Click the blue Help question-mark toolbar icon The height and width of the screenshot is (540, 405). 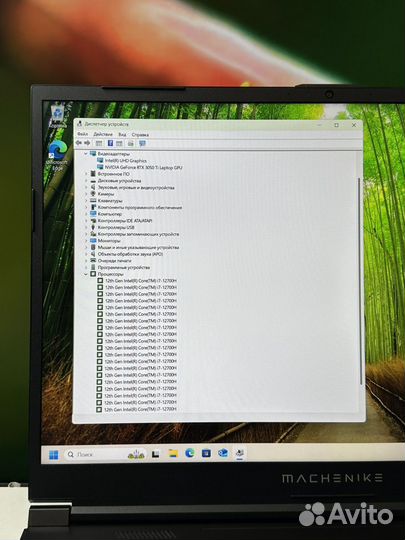point(110,143)
